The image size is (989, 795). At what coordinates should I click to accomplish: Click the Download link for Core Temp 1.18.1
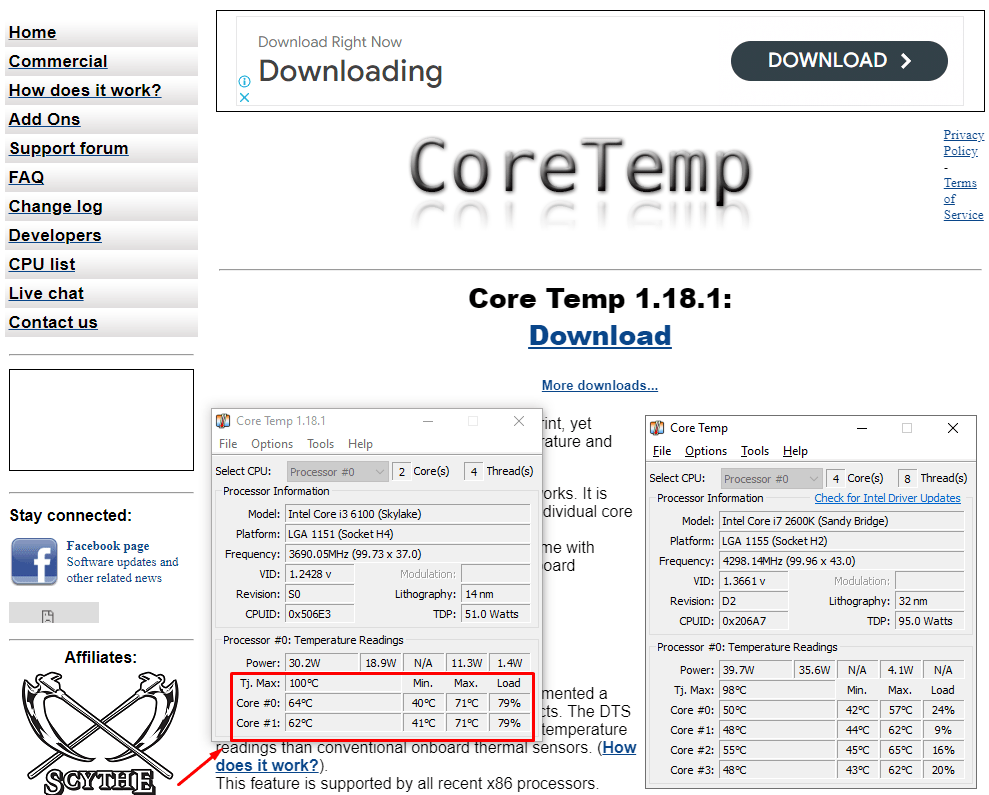(599, 336)
